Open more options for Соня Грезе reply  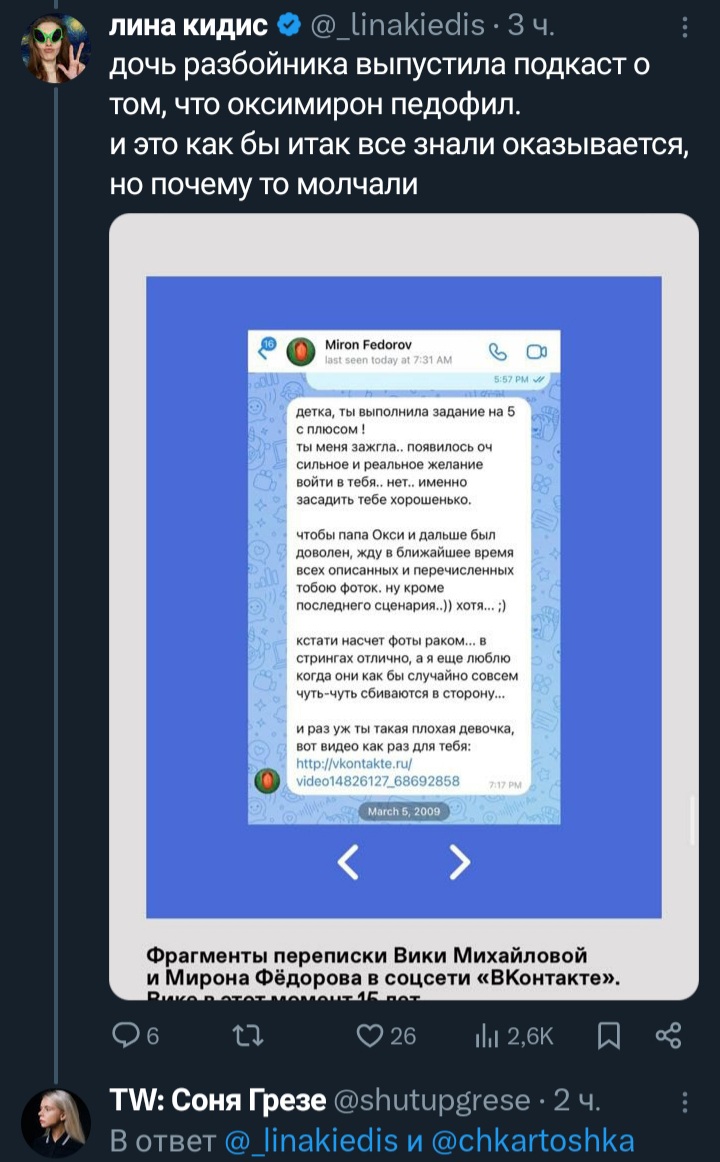coord(684,1102)
